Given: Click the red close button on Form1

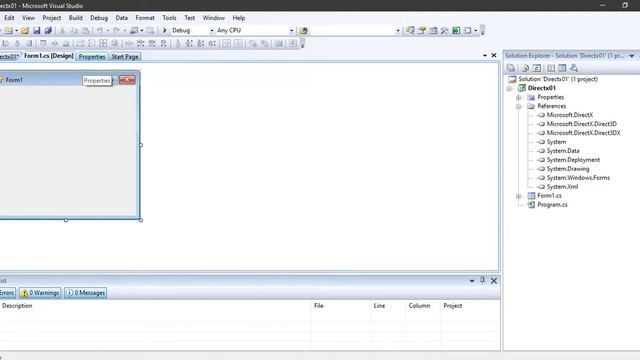Looking at the screenshot, I should pyautogui.click(x=127, y=80).
